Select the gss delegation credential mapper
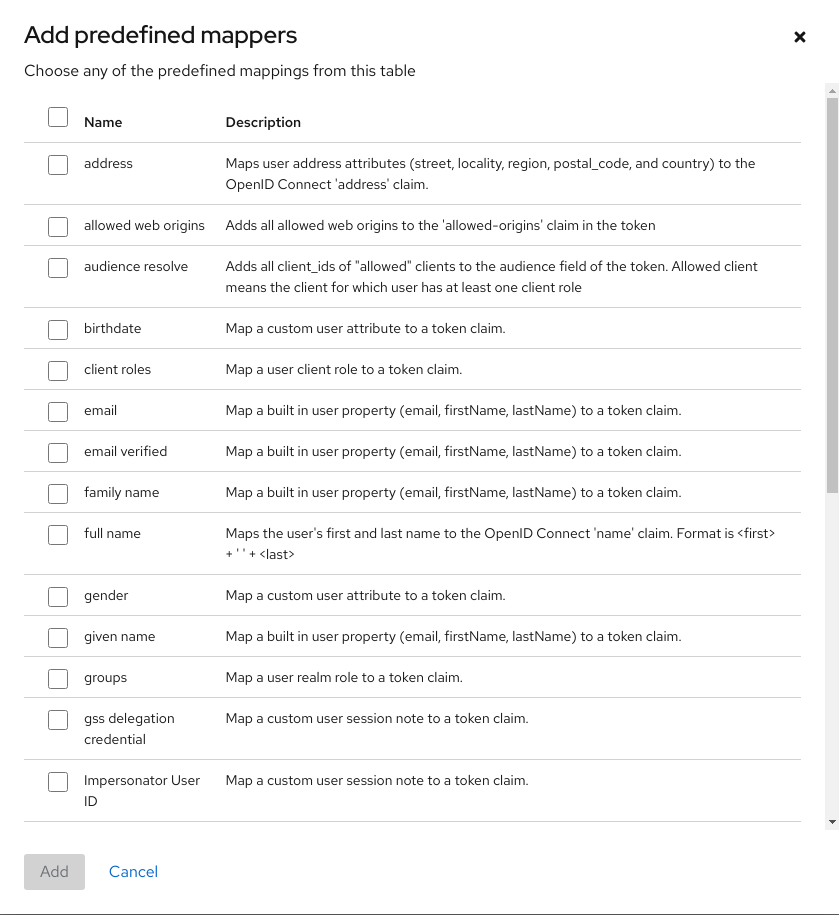 pyautogui.click(x=57, y=719)
